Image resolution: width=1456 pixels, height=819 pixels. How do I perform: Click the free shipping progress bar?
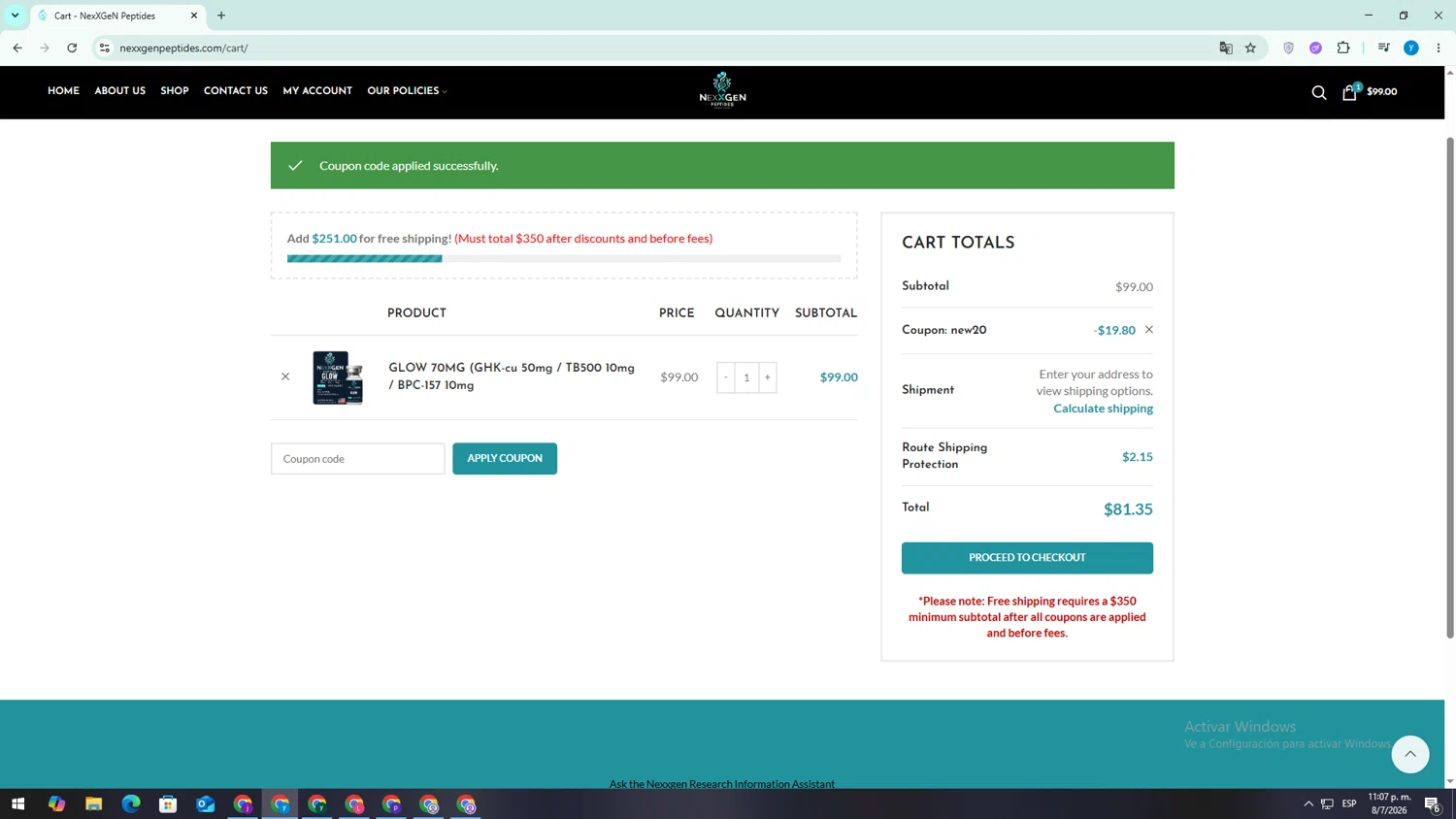pyautogui.click(x=564, y=259)
